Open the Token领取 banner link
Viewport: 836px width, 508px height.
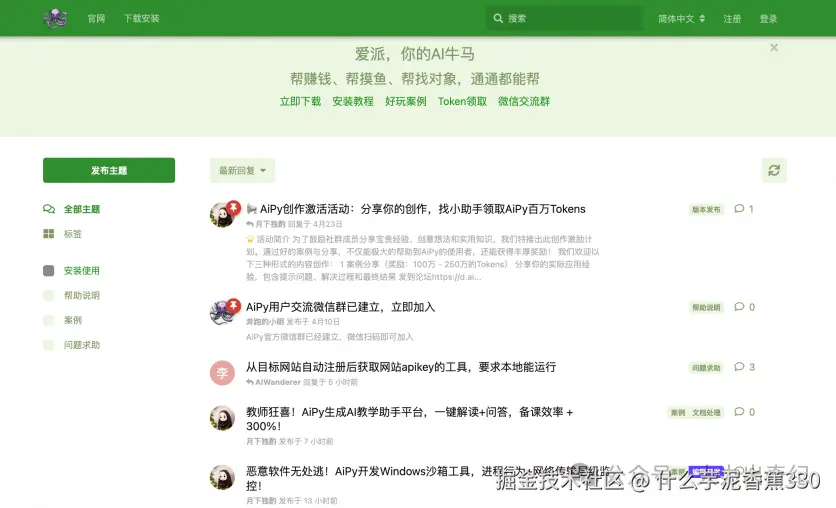462,101
